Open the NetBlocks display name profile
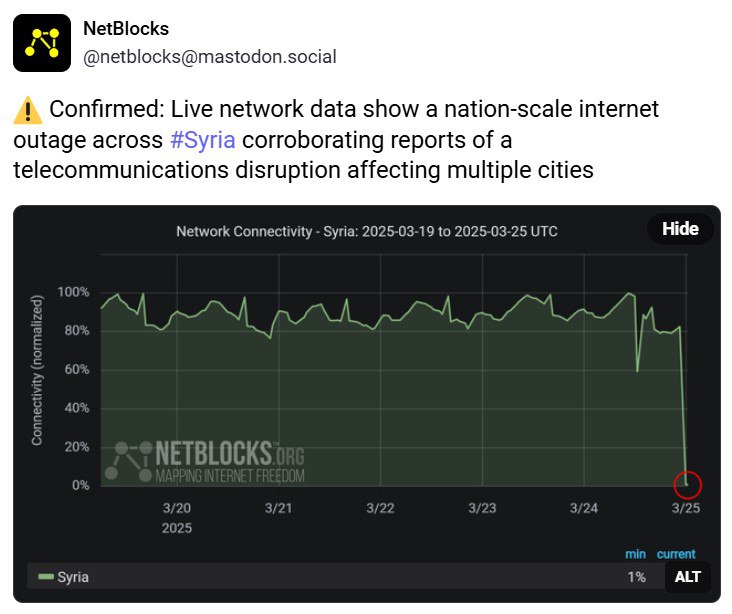The height and width of the screenshot is (614, 732). click(126, 28)
